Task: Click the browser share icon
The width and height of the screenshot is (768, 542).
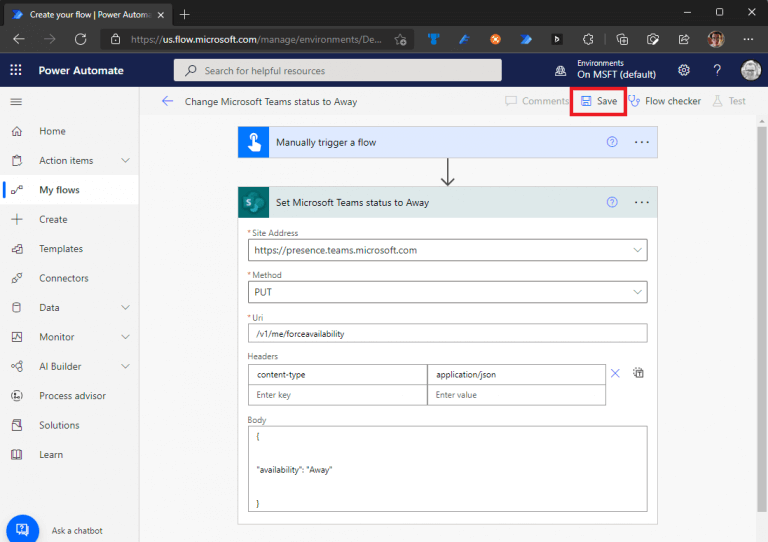Action: click(x=684, y=39)
